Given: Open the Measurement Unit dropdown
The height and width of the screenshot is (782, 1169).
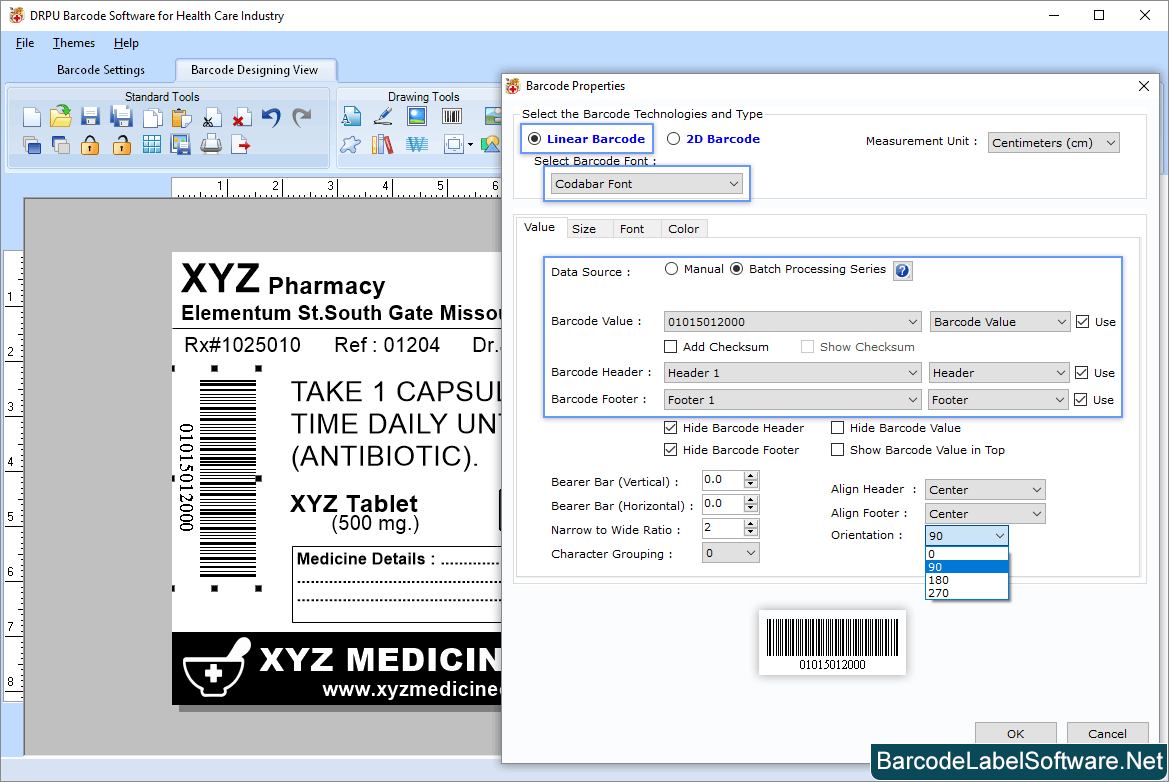Looking at the screenshot, I should [1053, 142].
